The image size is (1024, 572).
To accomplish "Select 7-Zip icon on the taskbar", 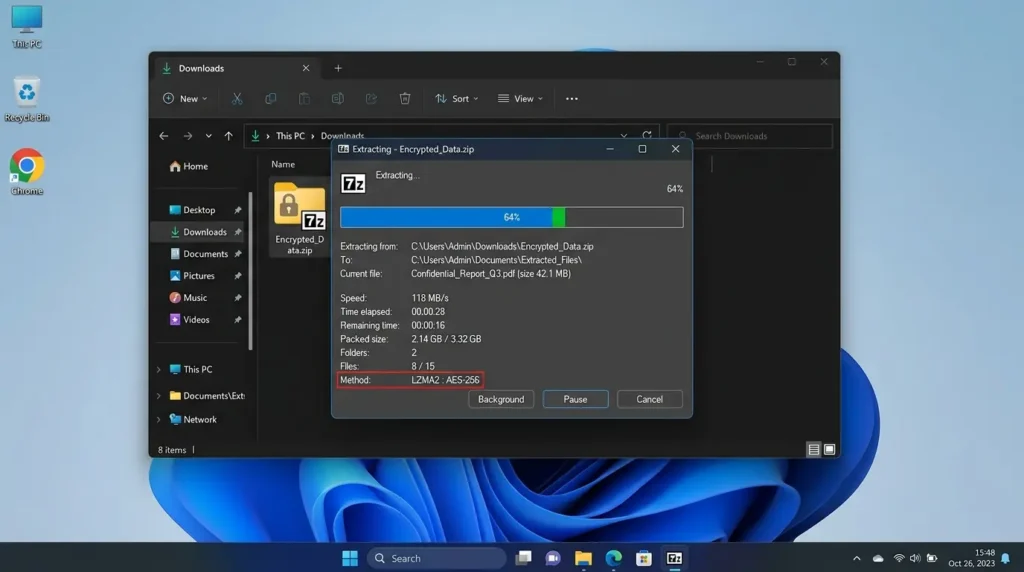I will [x=674, y=558].
